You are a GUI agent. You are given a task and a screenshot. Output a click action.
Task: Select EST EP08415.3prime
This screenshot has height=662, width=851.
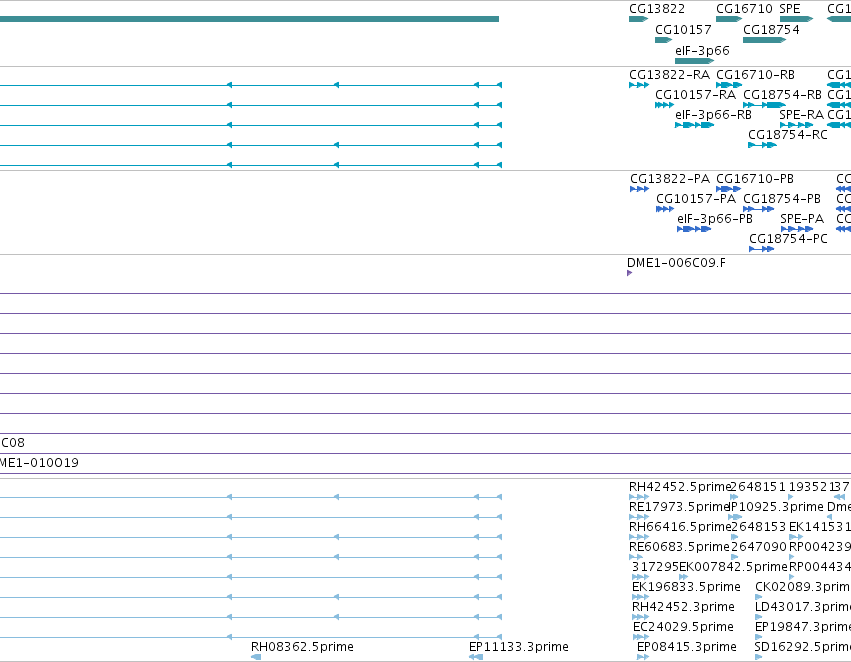tap(687, 647)
